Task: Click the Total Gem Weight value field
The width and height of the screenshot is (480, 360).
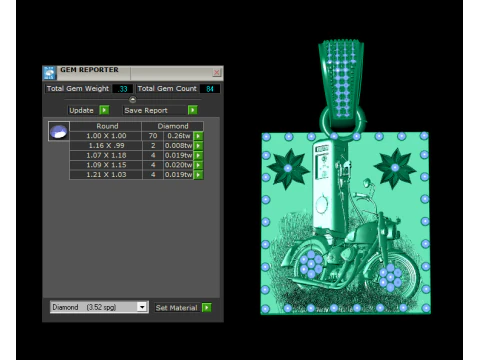Action: pyautogui.click(x=123, y=89)
